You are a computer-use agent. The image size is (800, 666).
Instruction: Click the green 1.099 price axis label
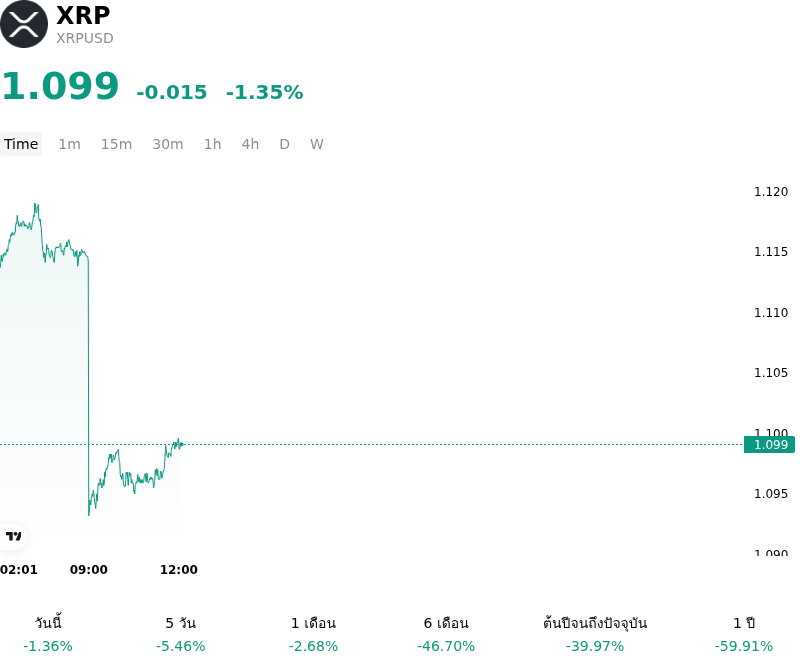click(x=769, y=445)
